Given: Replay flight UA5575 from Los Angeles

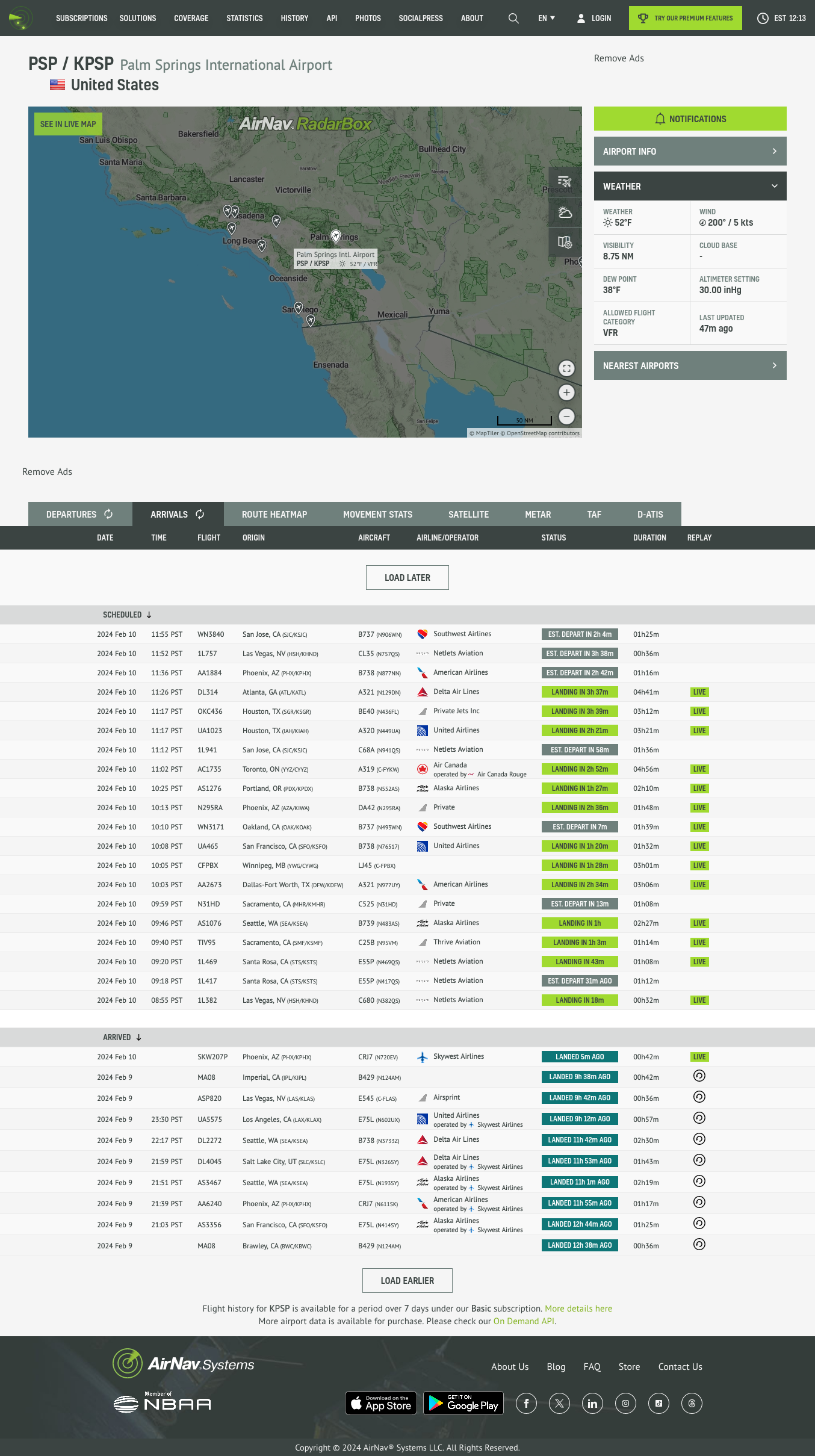Looking at the screenshot, I should (x=699, y=1118).
